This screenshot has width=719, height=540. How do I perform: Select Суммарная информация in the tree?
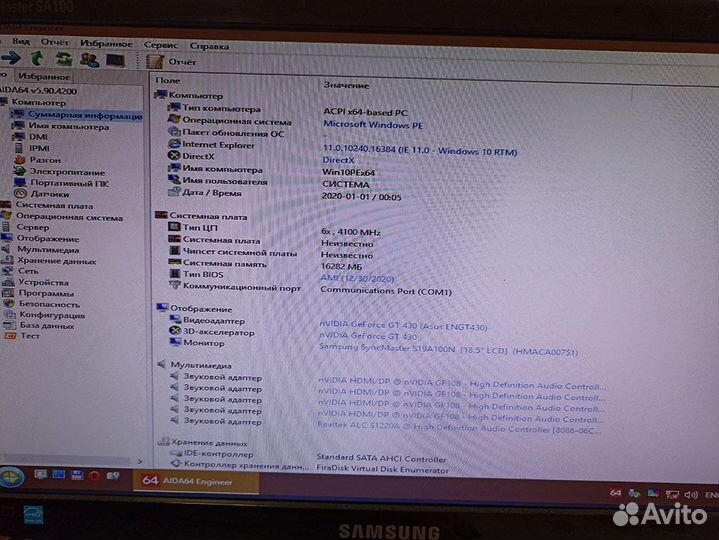[x=85, y=116]
